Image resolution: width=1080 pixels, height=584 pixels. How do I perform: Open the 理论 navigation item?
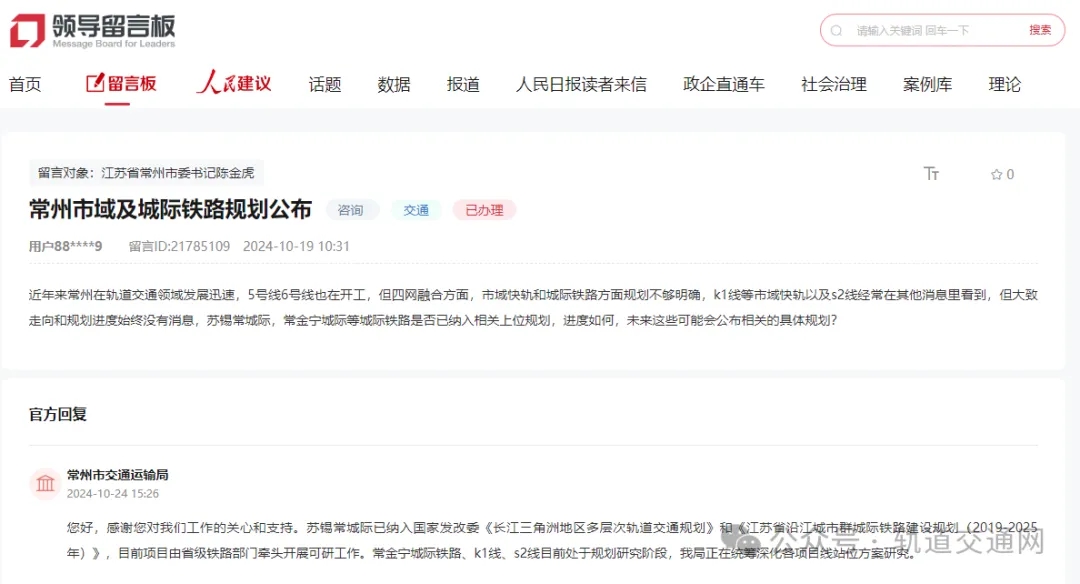coord(1005,85)
